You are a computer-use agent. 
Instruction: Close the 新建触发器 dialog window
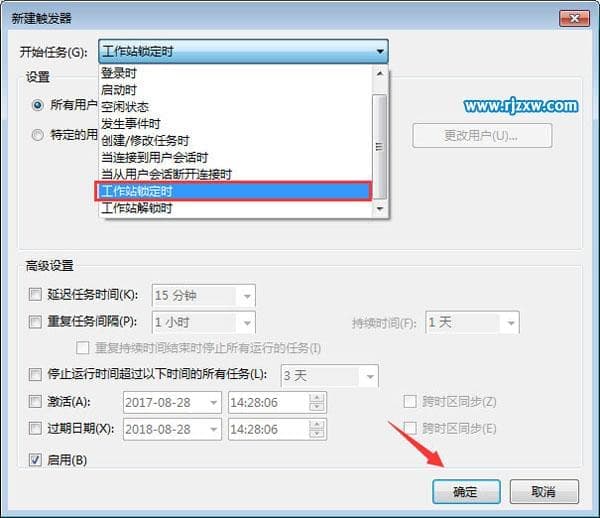[574, 18]
